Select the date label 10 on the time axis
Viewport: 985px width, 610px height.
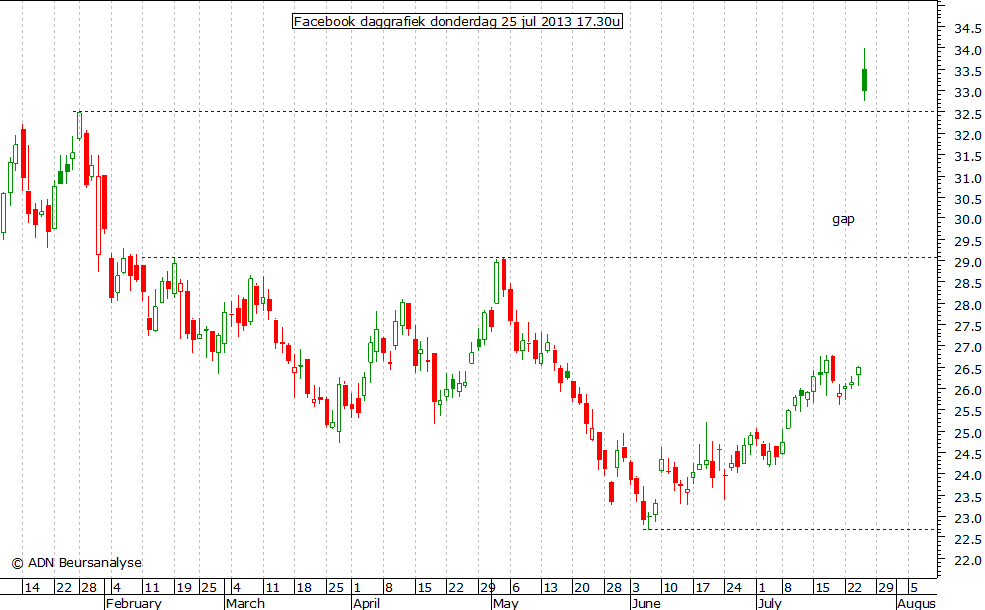click(x=671, y=588)
